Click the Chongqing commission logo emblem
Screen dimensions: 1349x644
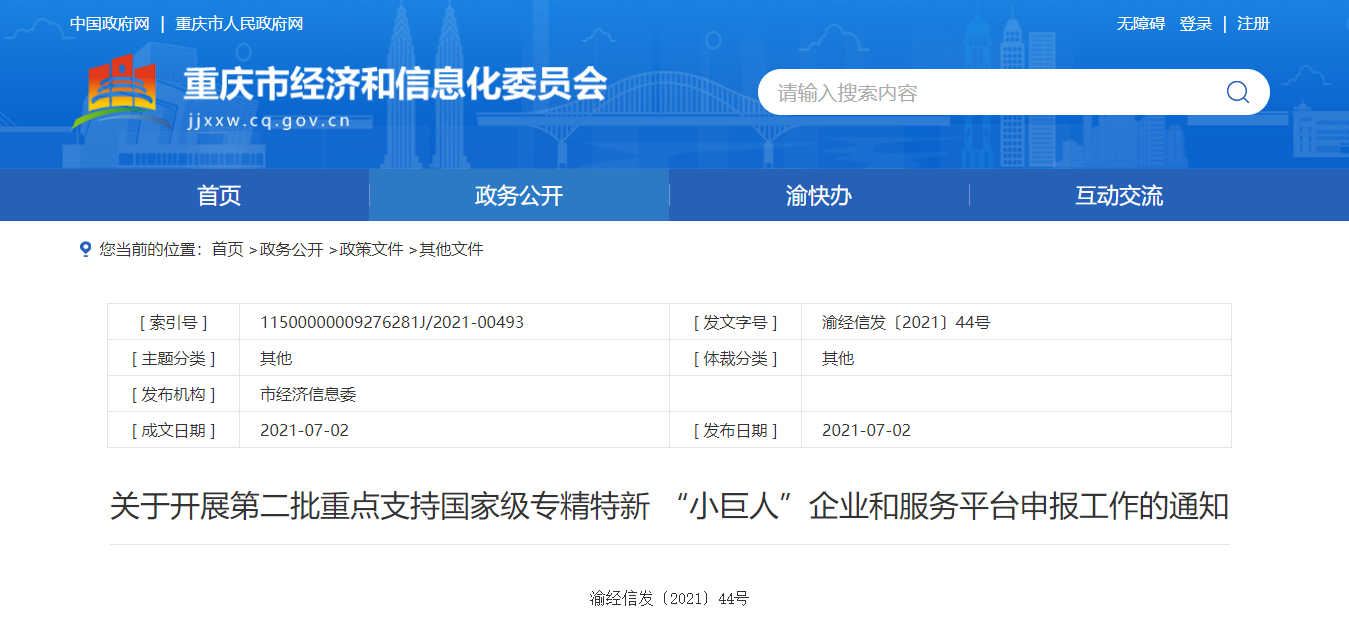coord(115,92)
